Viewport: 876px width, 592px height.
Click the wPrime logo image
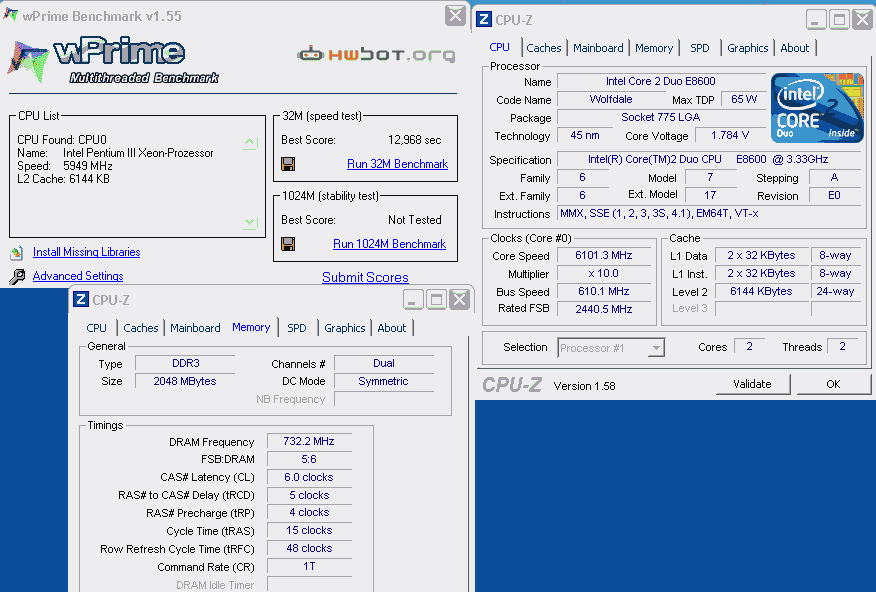coord(113,60)
